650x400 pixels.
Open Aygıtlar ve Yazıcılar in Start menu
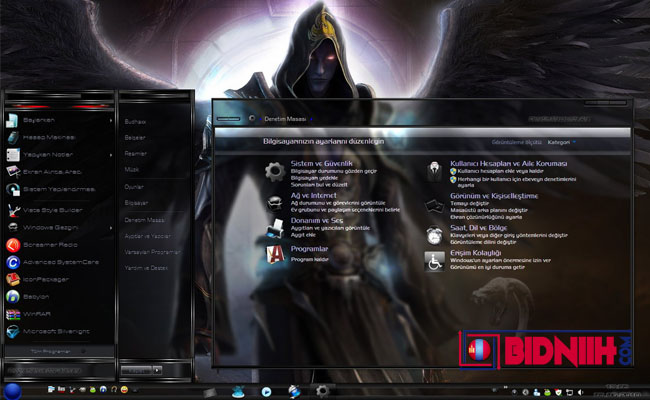coord(148,236)
